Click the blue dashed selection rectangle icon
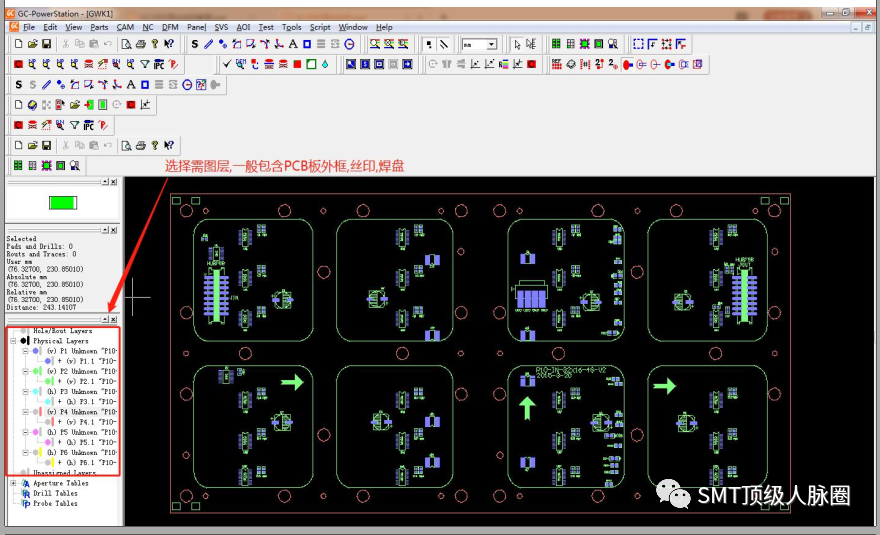The width and height of the screenshot is (880, 535). tap(638, 44)
